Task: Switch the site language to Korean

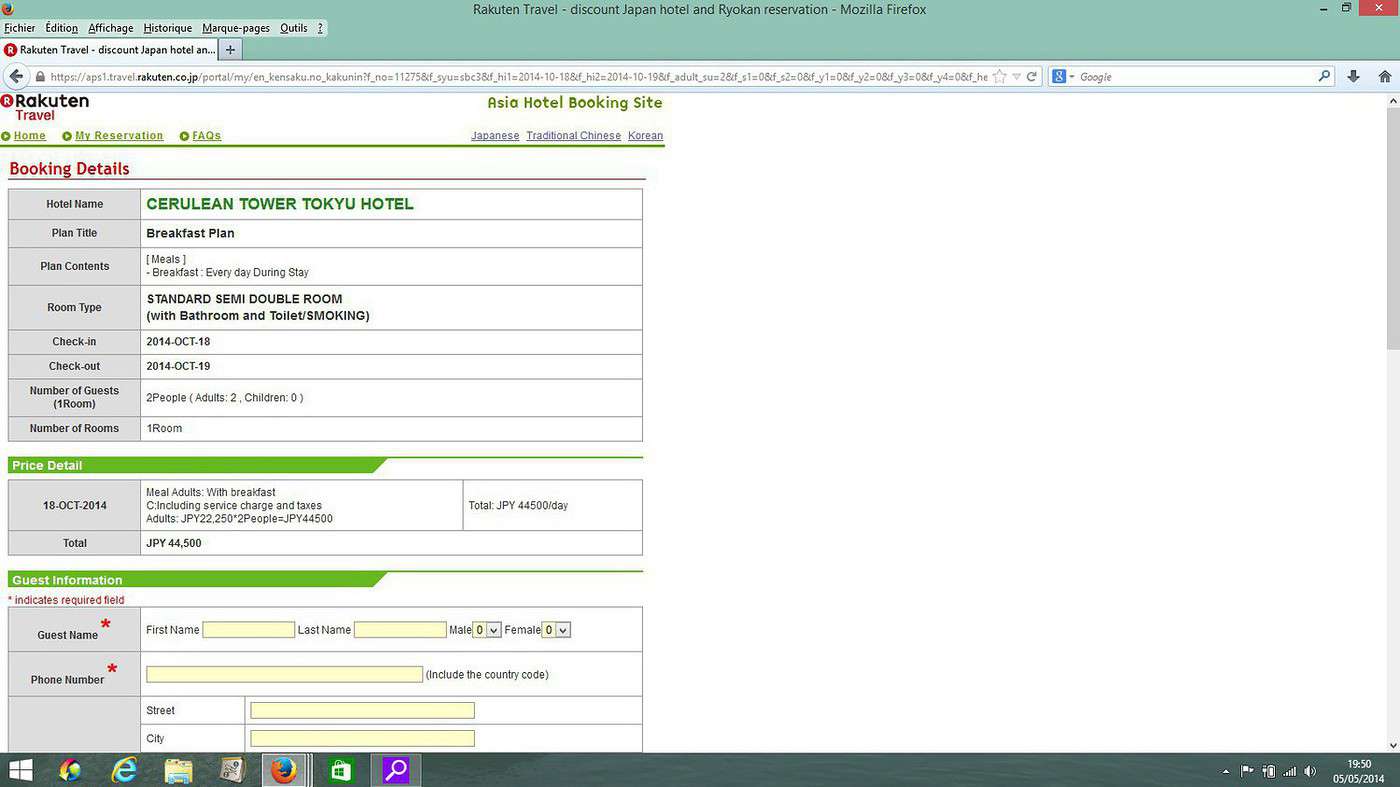Action: 646,136
